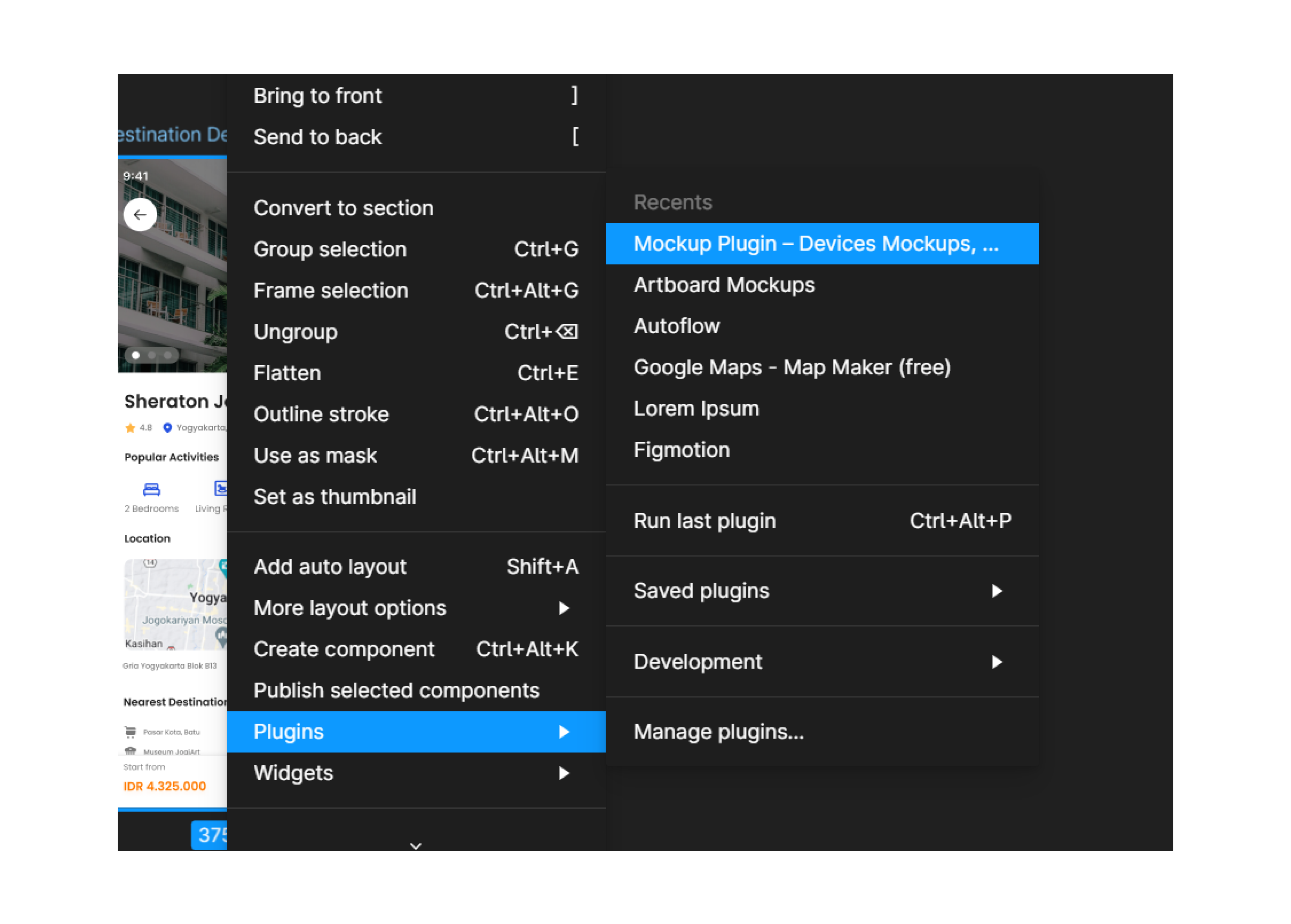The height and width of the screenshot is (924, 1291).
Task: Choose Set as thumbnail
Action: click(416, 497)
